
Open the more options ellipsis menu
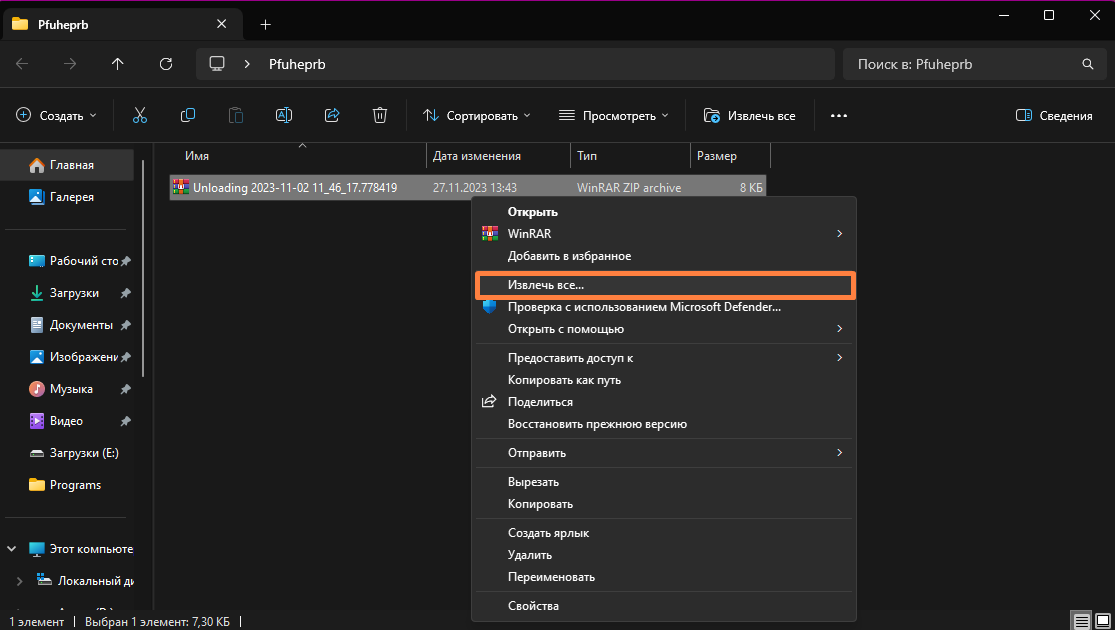coord(839,115)
